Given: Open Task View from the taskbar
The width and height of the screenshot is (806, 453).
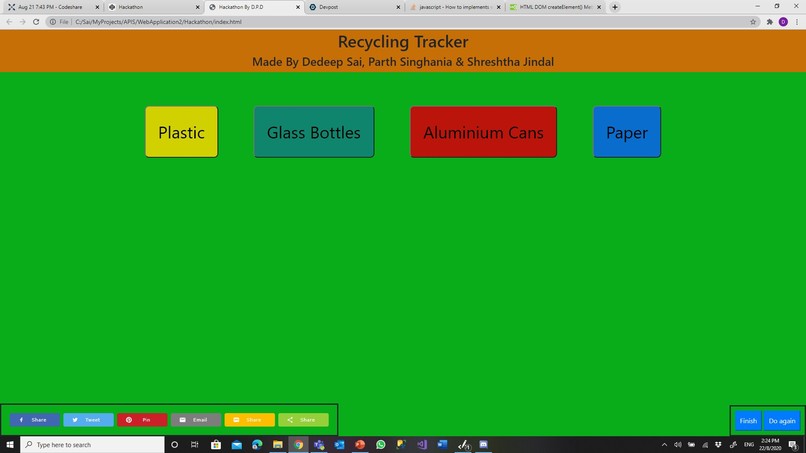Looking at the screenshot, I should pyautogui.click(x=195, y=444).
